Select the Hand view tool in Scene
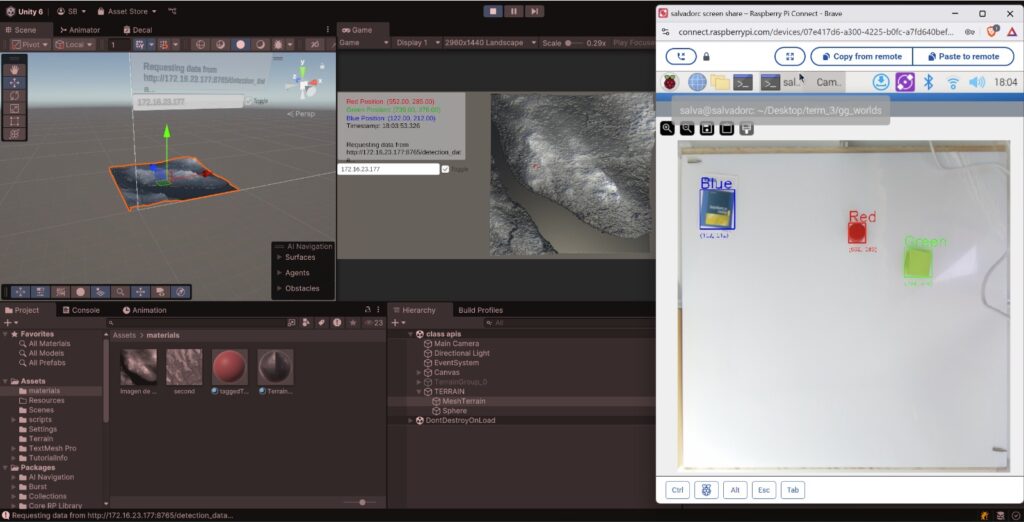The width and height of the screenshot is (1024, 522). [x=14, y=70]
